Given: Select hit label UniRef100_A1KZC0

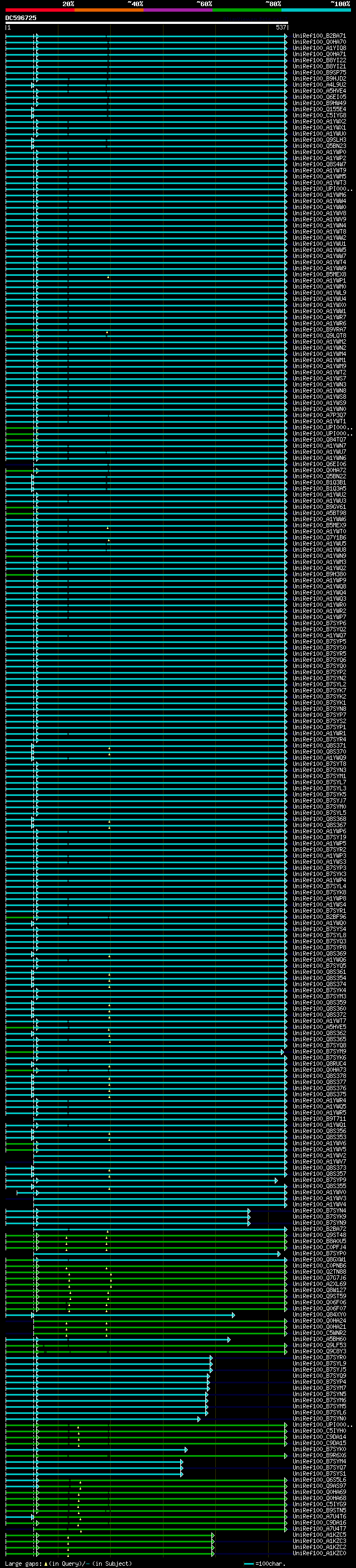Looking at the screenshot, I should click(x=319, y=1554).
